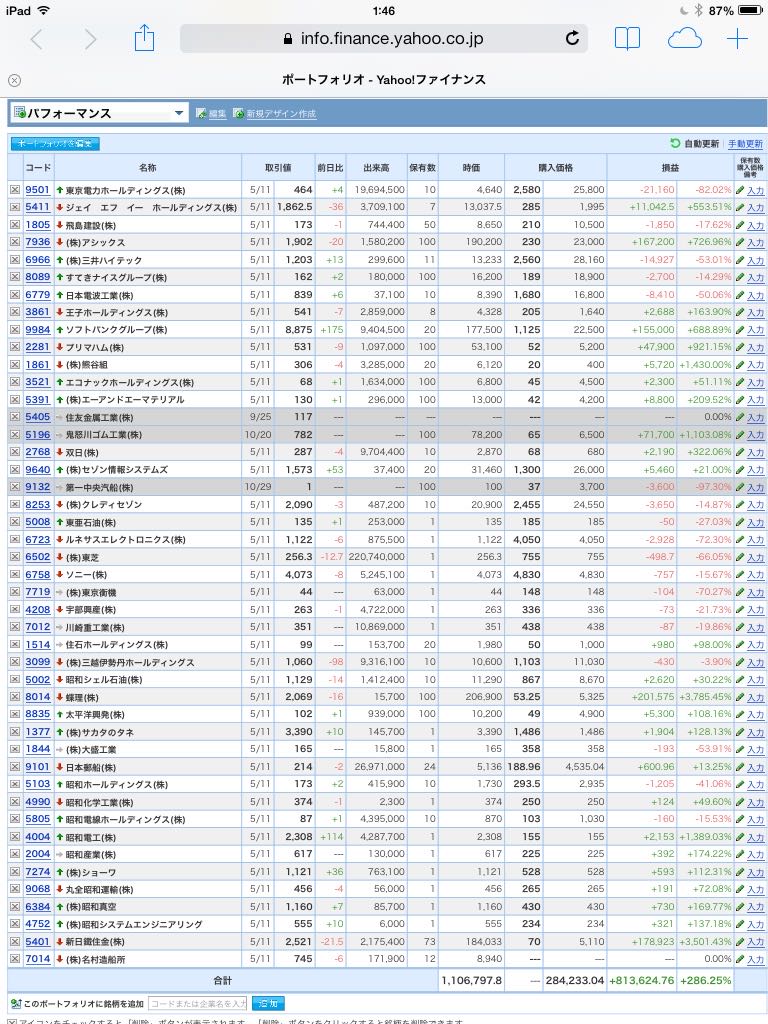Open stock code 9984 link
This screenshot has height=1024, width=768.
[x=37, y=329]
